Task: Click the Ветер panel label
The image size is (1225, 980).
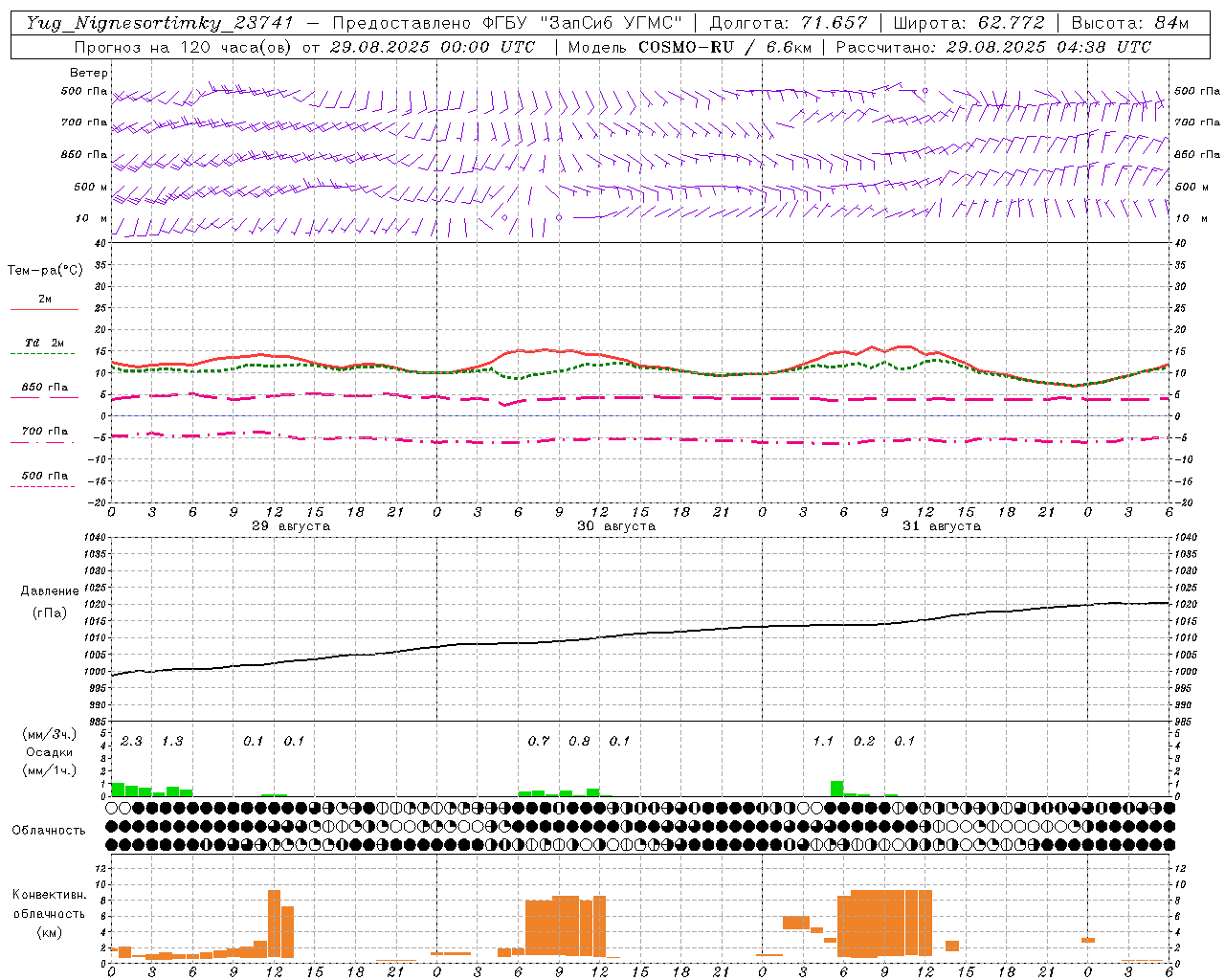Action: (89, 73)
